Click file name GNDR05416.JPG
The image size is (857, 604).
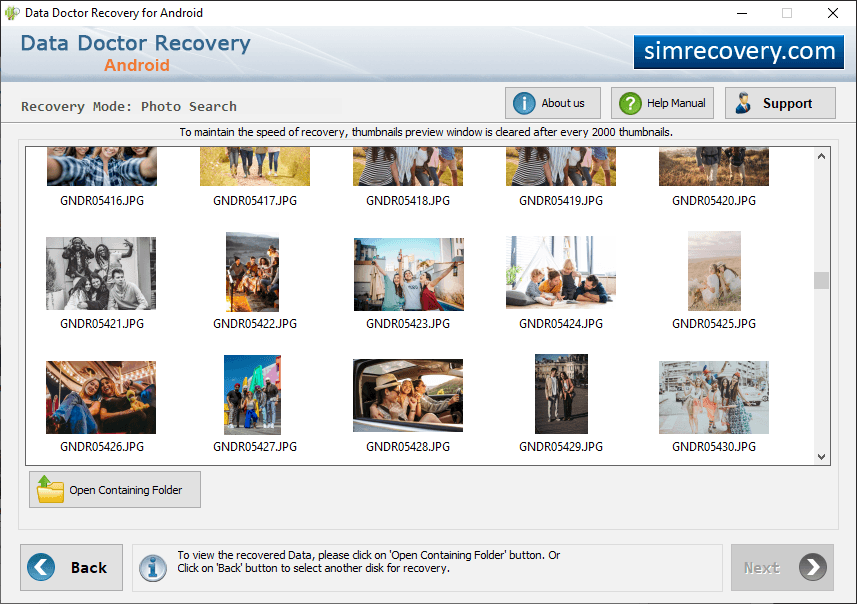pyautogui.click(x=102, y=201)
